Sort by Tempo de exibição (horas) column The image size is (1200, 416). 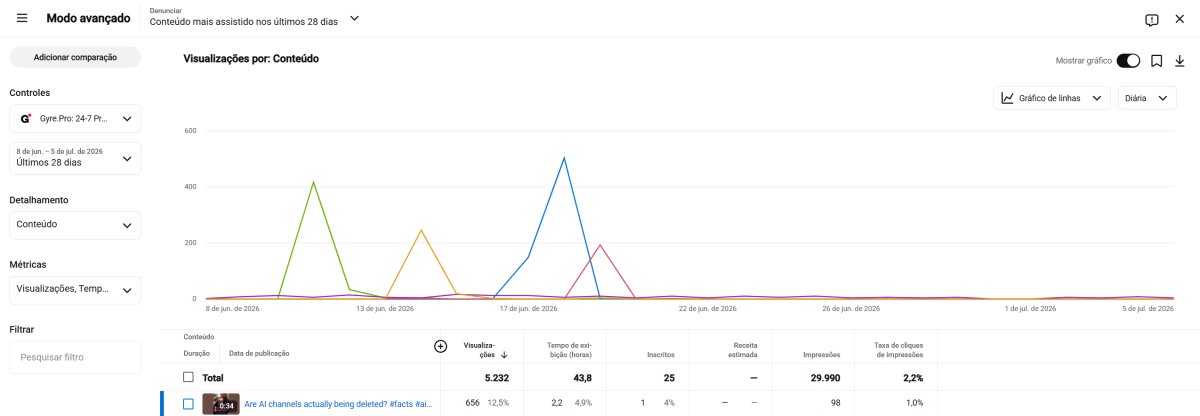(571, 350)
